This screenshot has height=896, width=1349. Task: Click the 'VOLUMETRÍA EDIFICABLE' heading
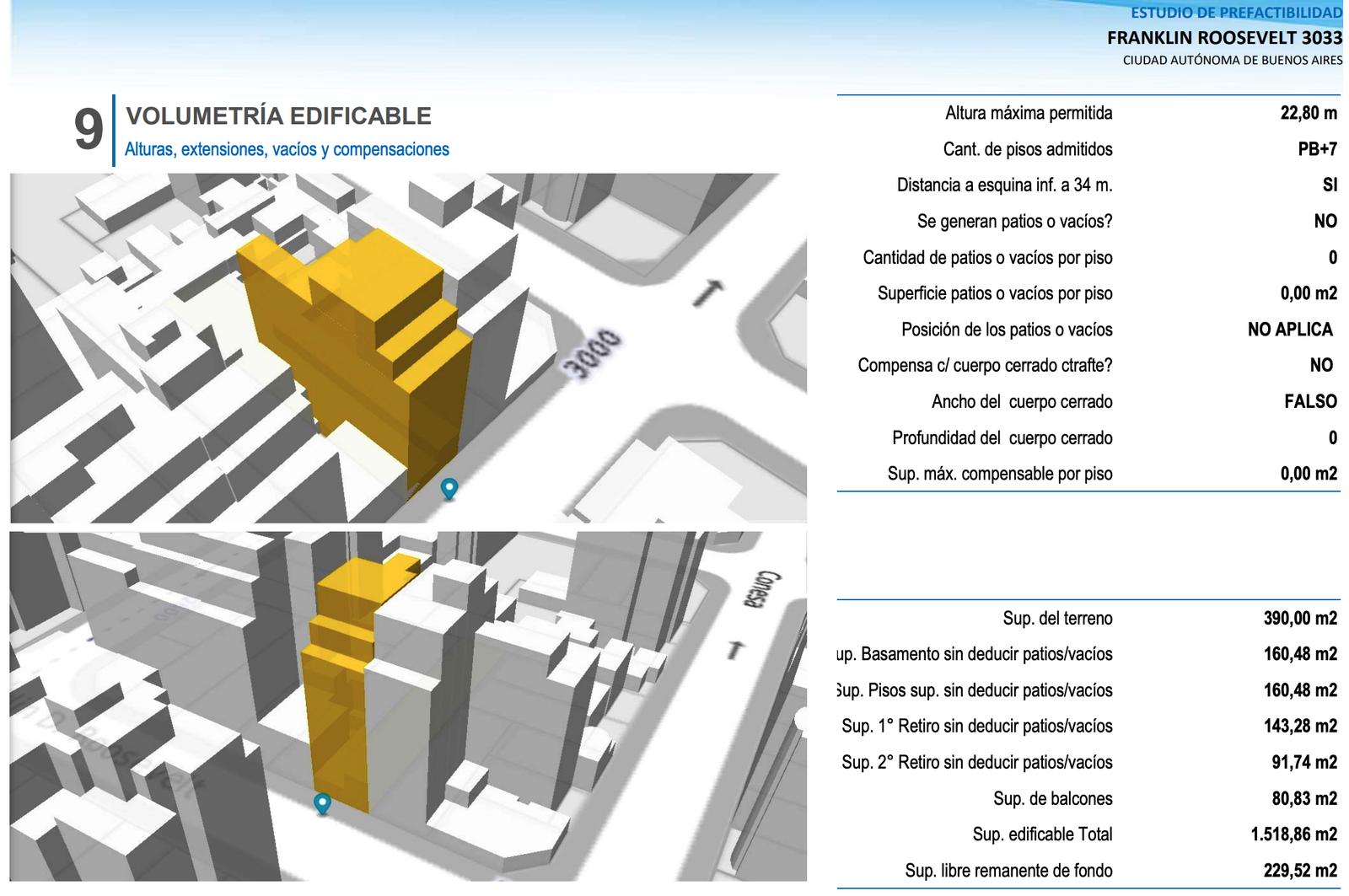pos(278,116)
